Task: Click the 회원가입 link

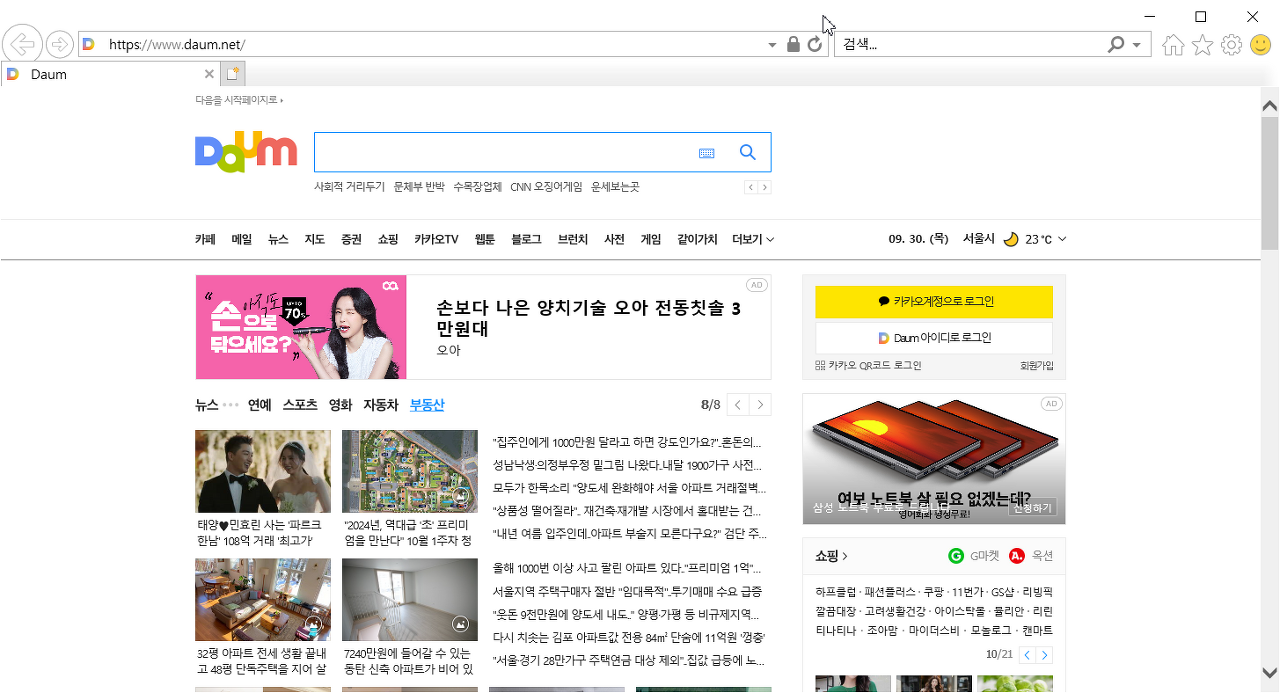Action: tap(1036, 366)
